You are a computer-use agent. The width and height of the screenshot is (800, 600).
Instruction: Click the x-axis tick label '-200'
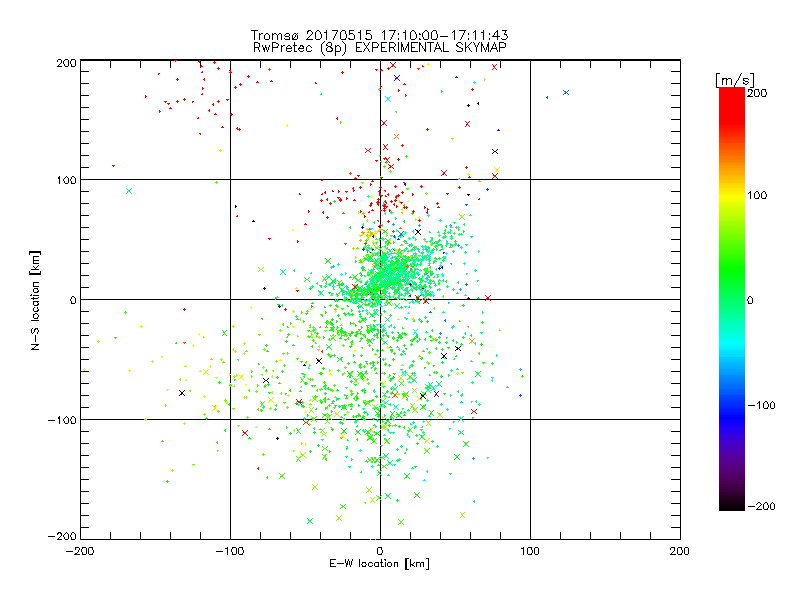pyautogui.click(x=80, y=551)
